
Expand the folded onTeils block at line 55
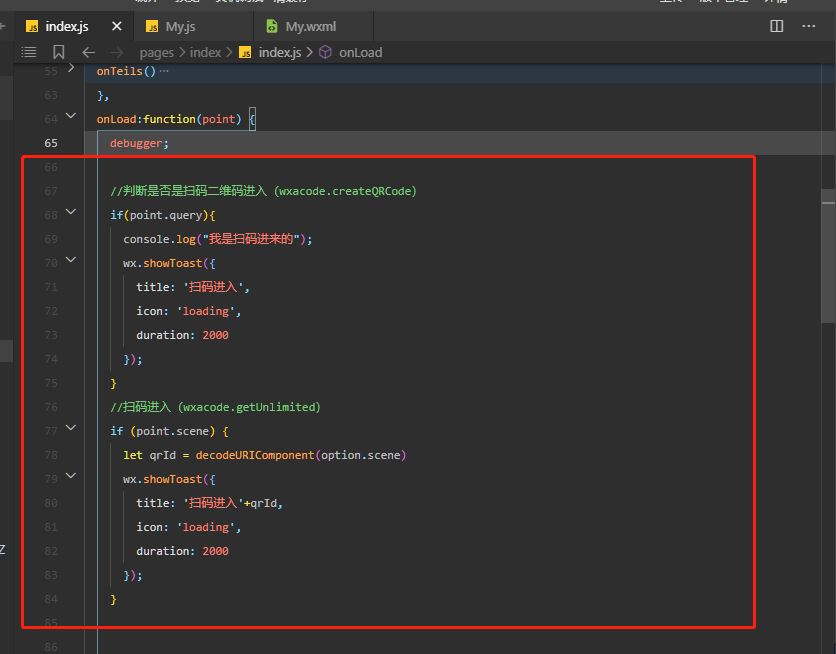tap(71, 68)
